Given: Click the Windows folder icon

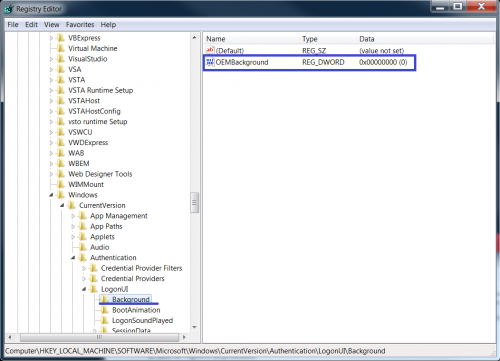Looking at the screenshot, I should (61, 195).
